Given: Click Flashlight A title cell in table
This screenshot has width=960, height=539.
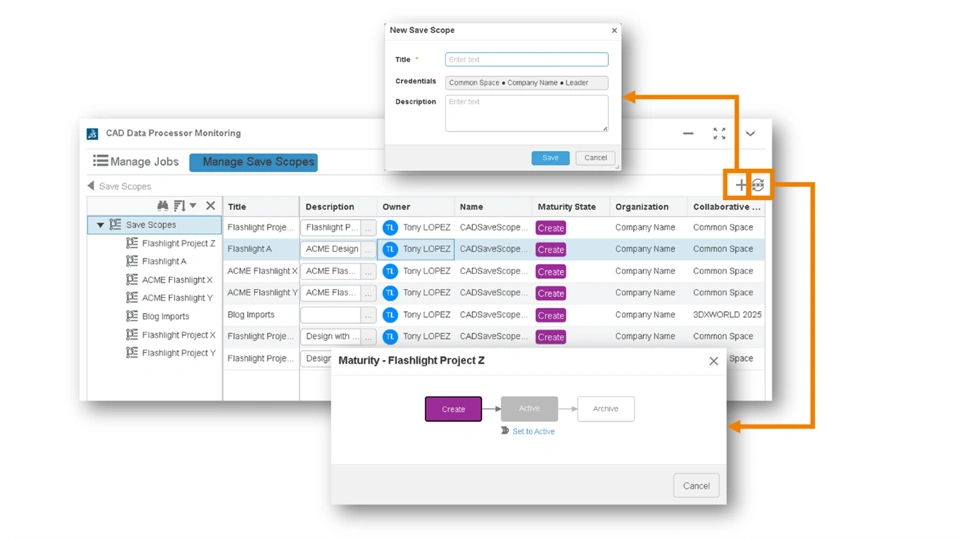Looking at the screenshot, I should point(250,249).
